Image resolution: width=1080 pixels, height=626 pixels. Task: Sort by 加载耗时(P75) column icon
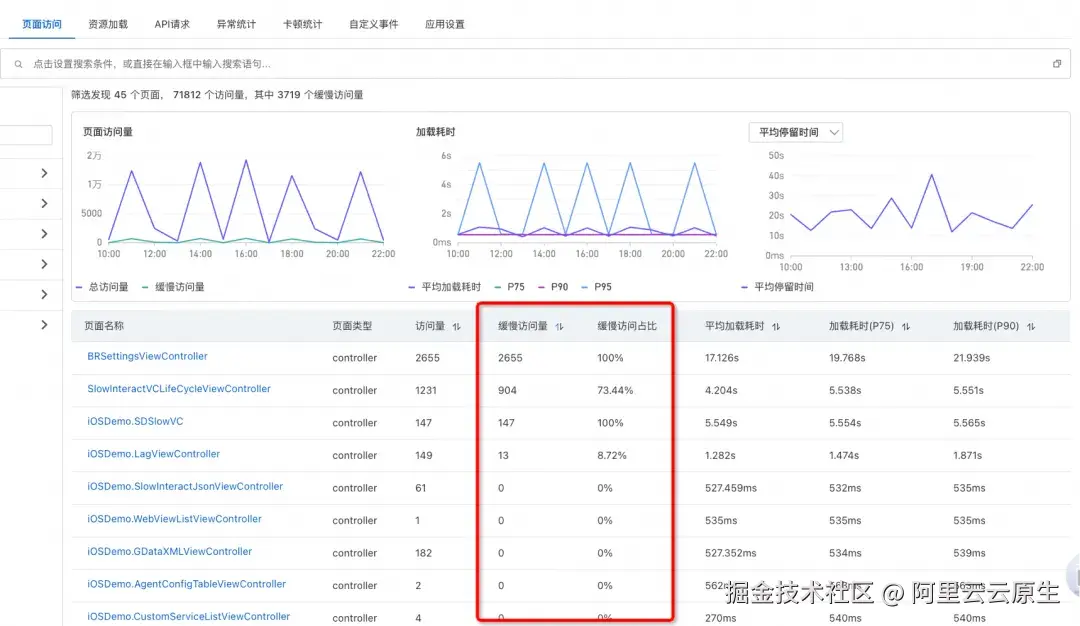(906, 326)
